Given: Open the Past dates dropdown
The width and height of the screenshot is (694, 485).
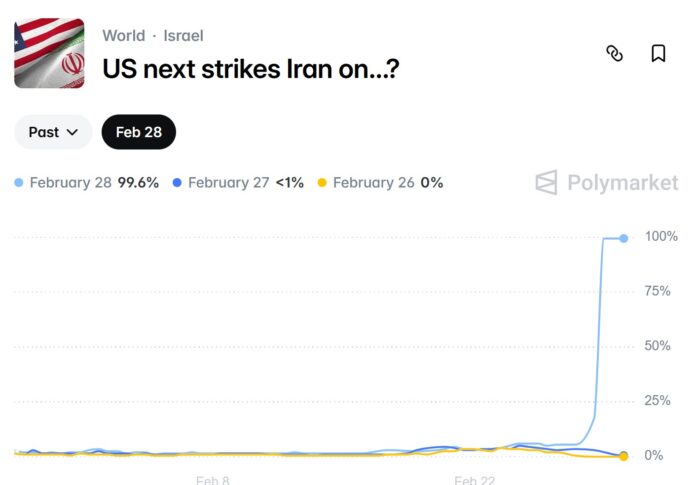Looking at the screenshot, I should click(53, 132).
